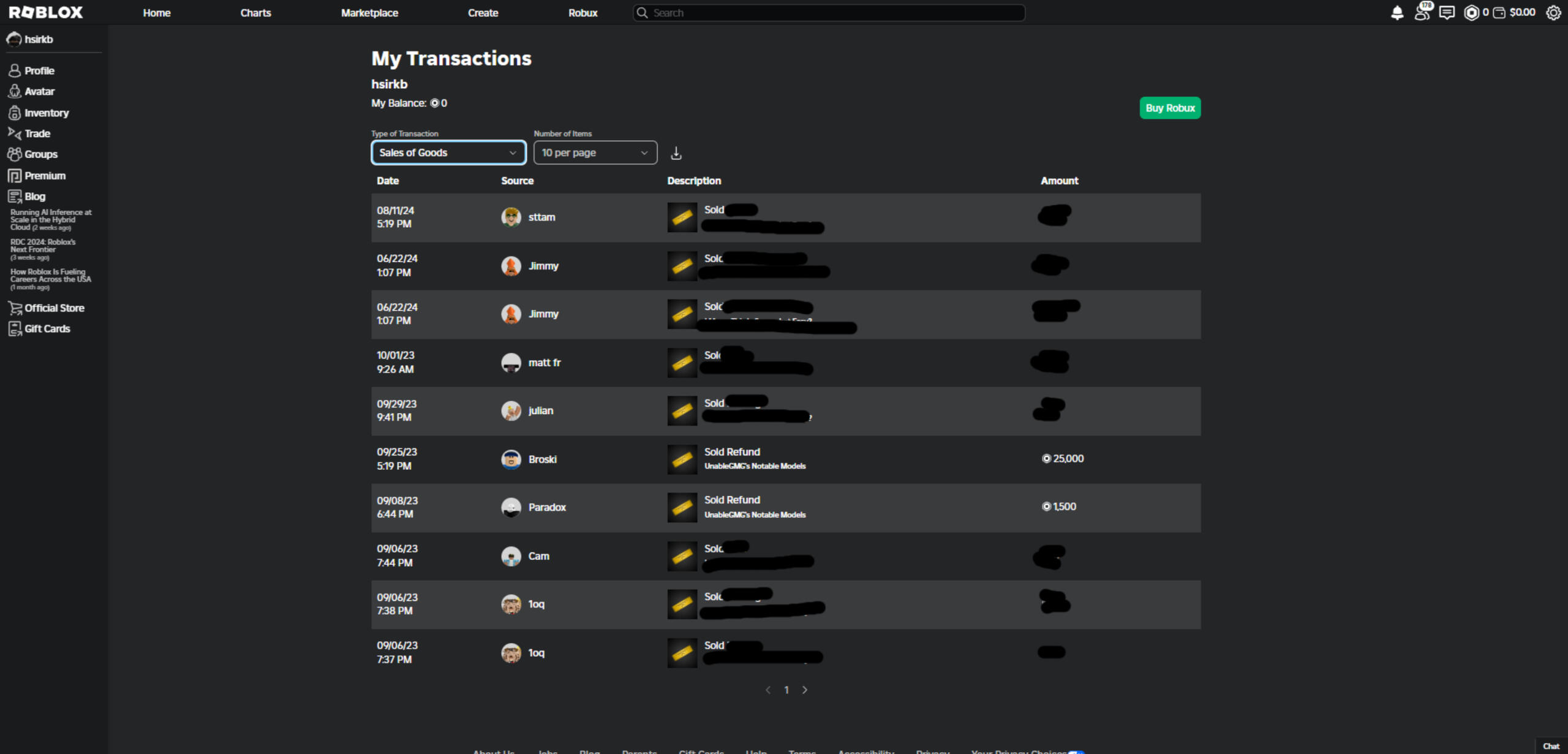Screen dimensions: 1568x754
Task: Click the Cam source name
Action: (x=538, y=556)
